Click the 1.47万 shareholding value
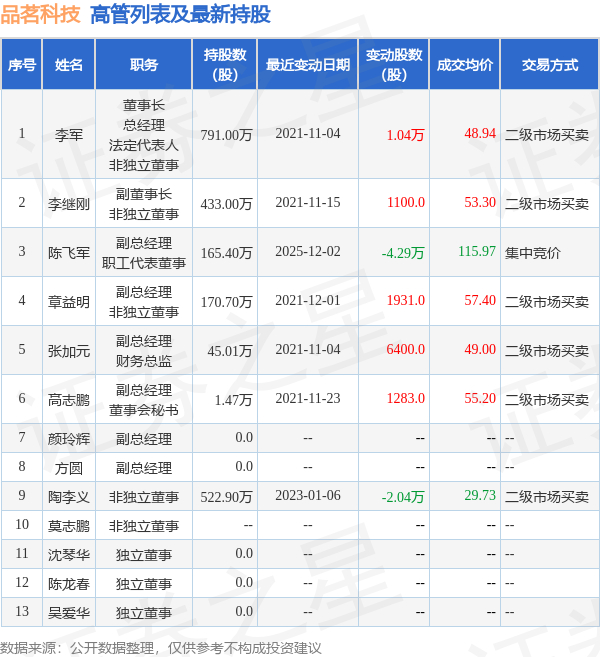The height and width of the screenshot is (657, 600). 233,400
